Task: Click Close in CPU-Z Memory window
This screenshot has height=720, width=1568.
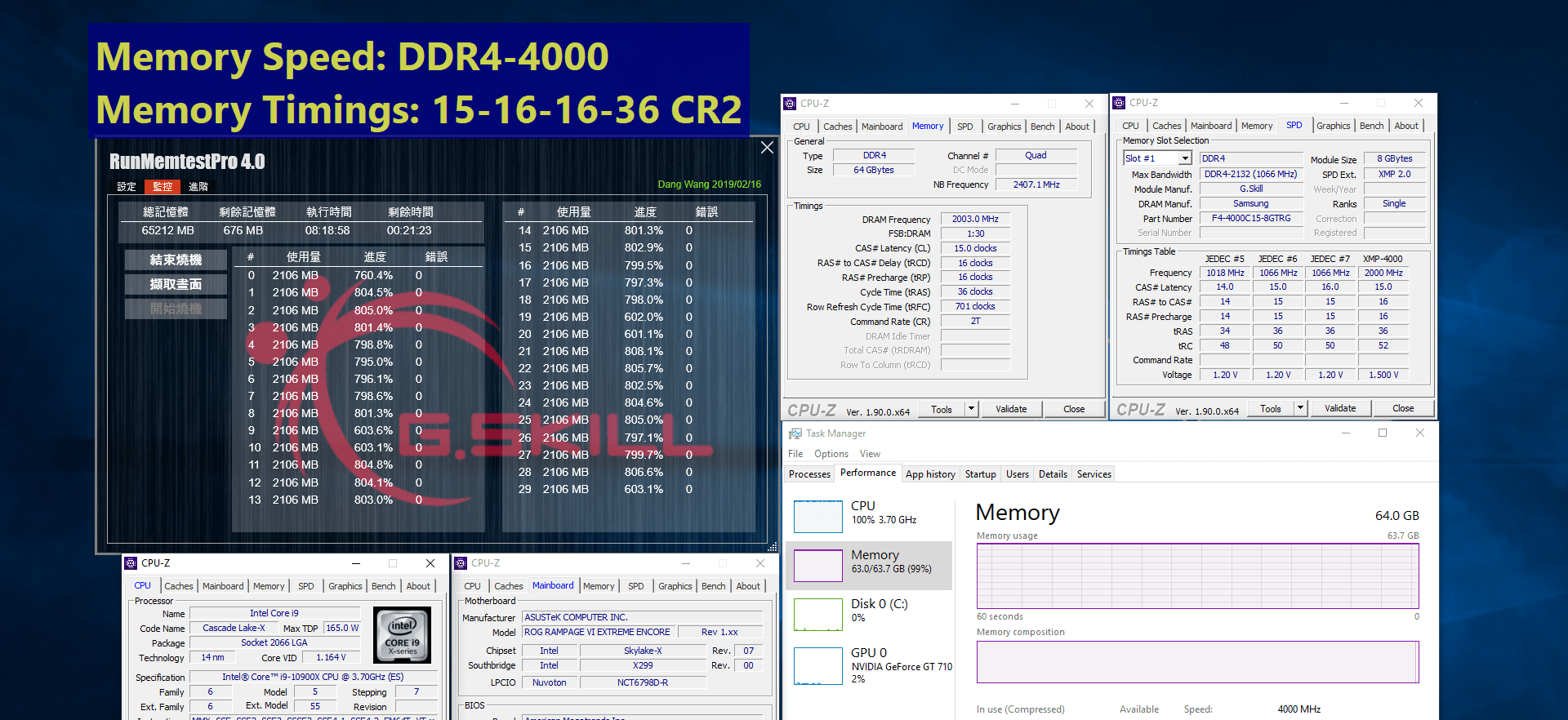Action: 1074,409
